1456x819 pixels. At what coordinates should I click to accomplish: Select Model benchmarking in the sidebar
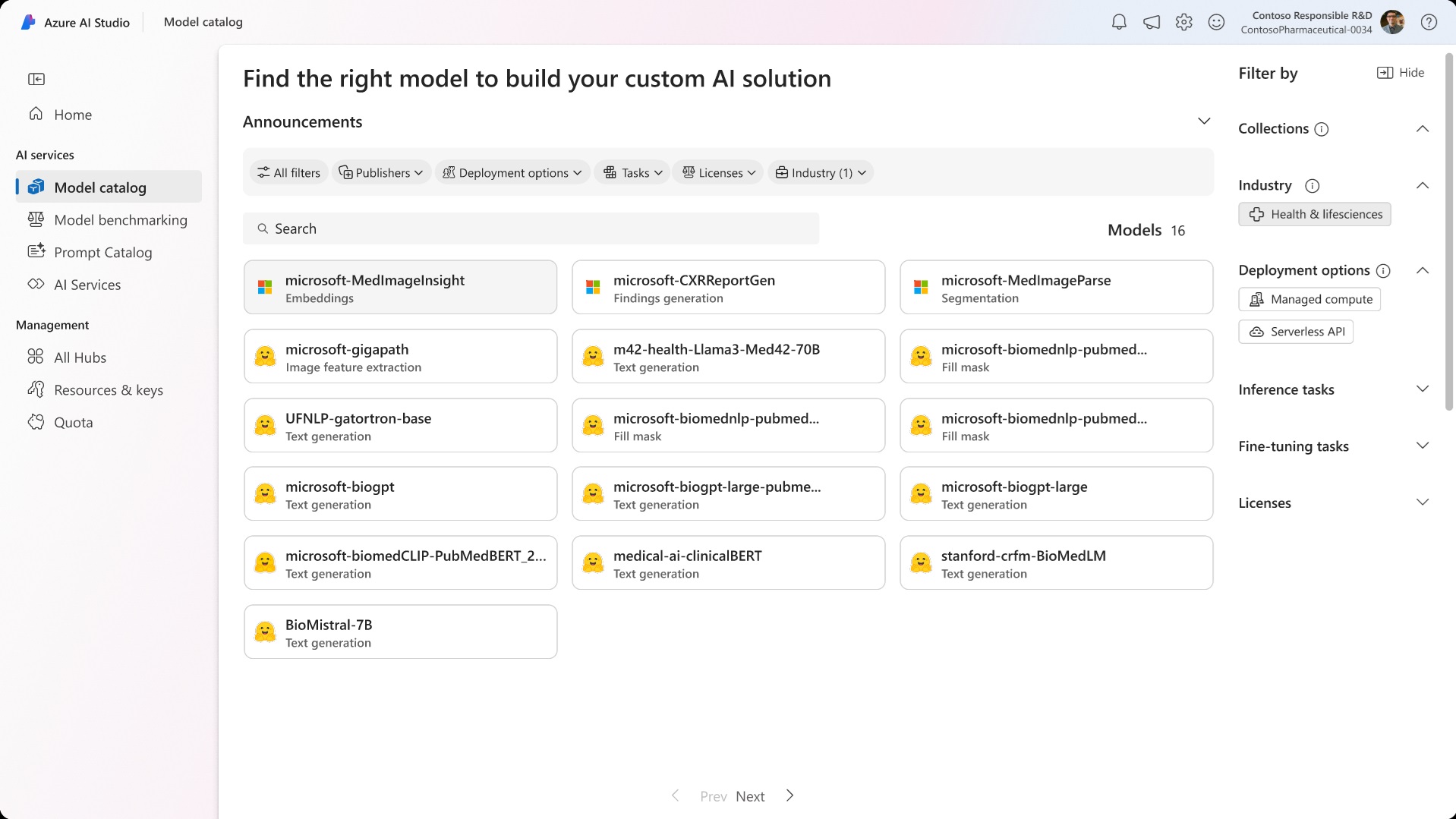pyautogui.click(x=121, y=219)
